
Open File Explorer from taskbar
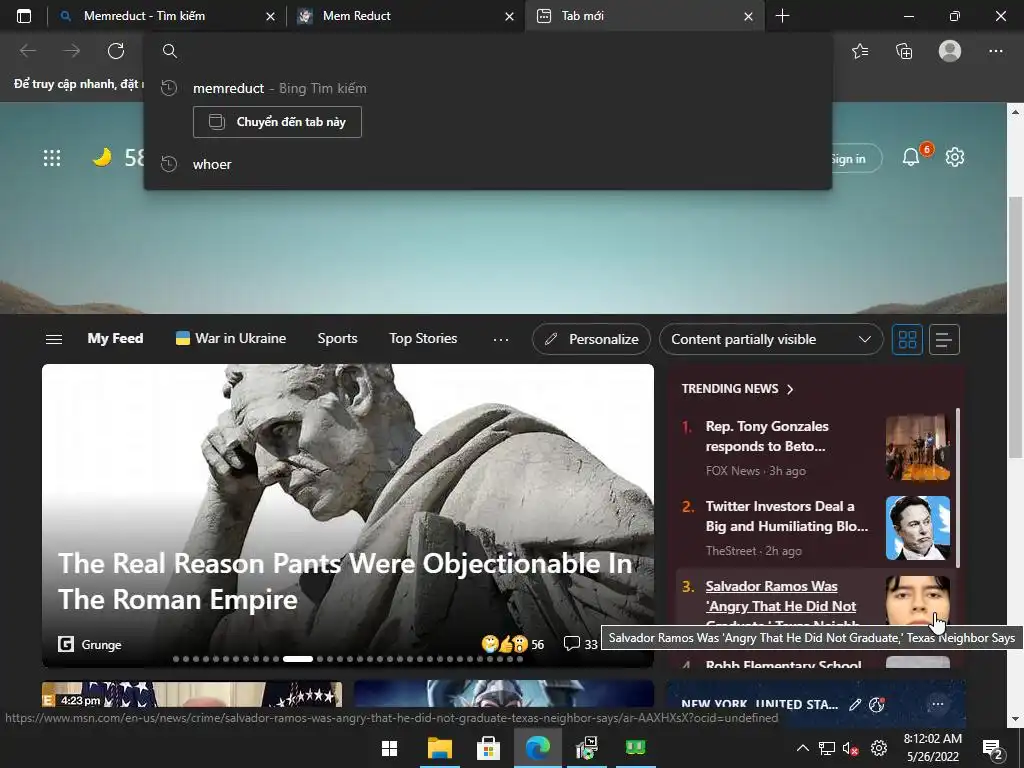point(440,748)
